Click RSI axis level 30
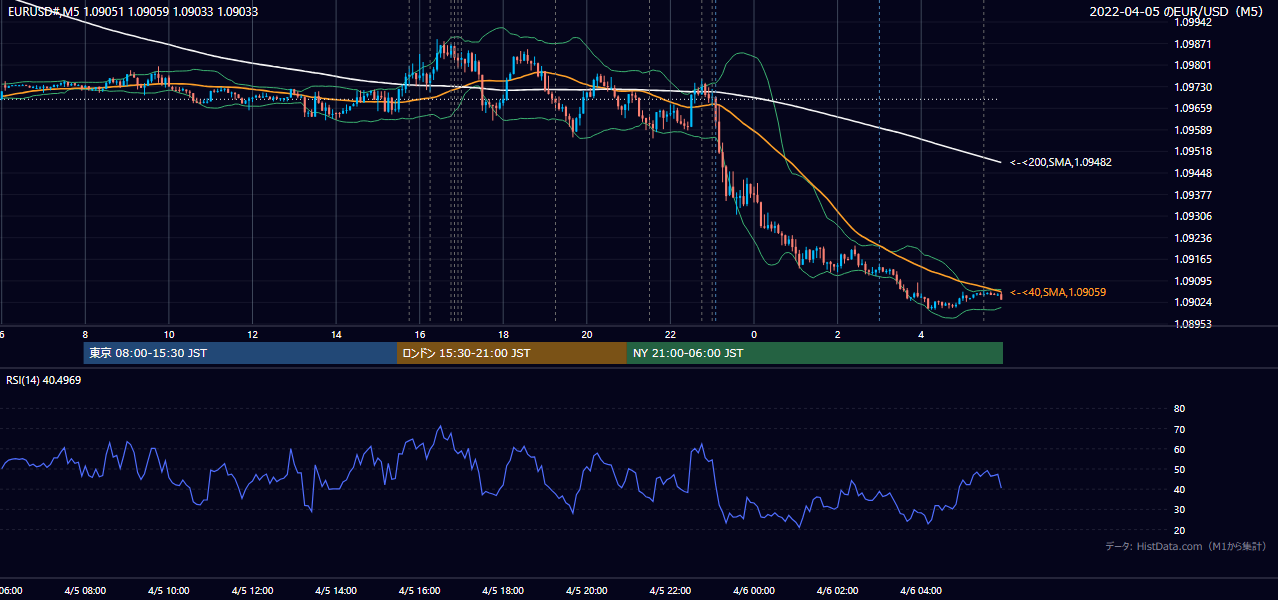This screenshot has width=1278, height=600. pyautogui.click(x=1180, y=510)
